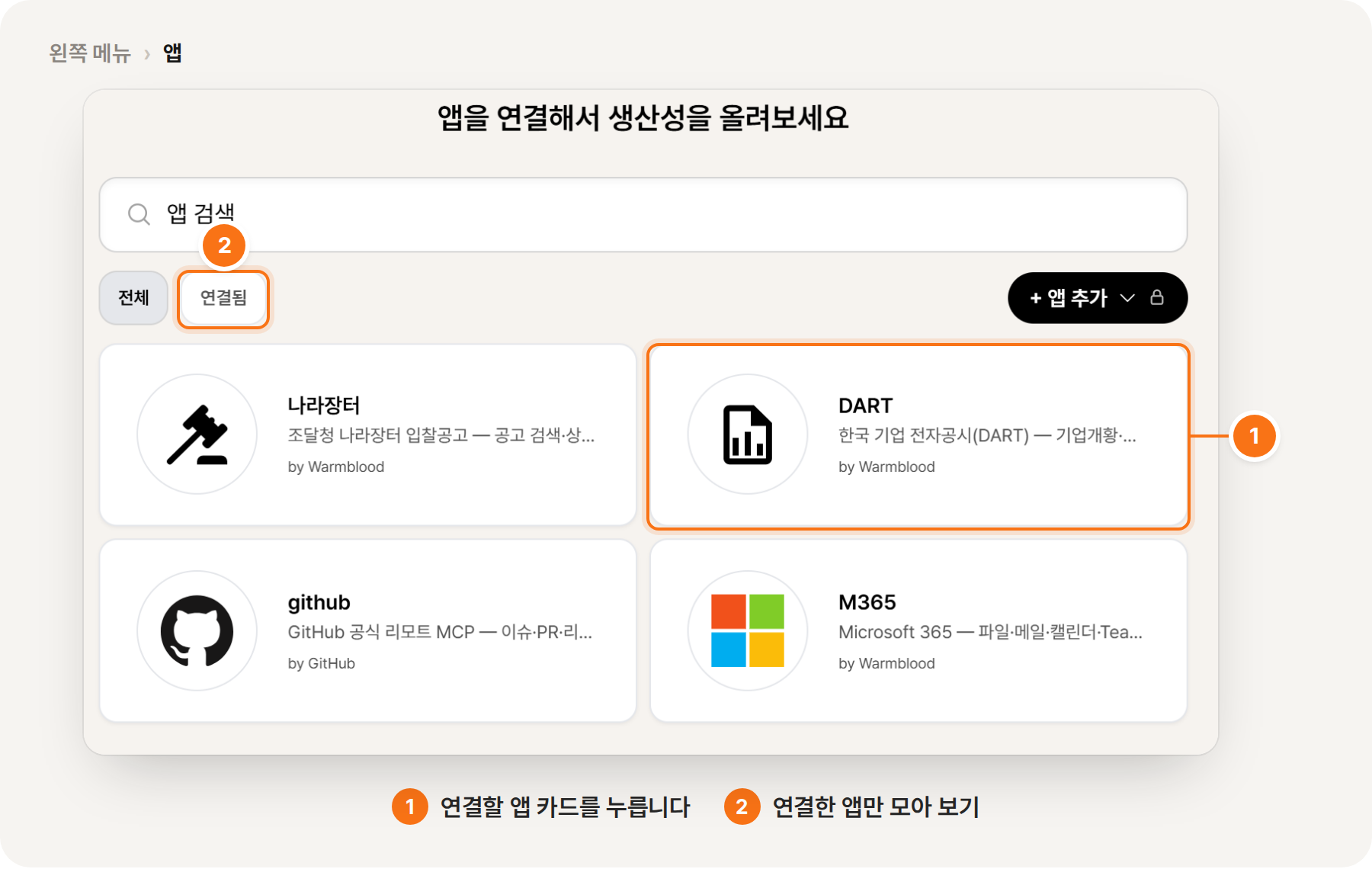Click the 앱 breadcrumb item
1372x869 pixels.
click(x=172, y=53)
